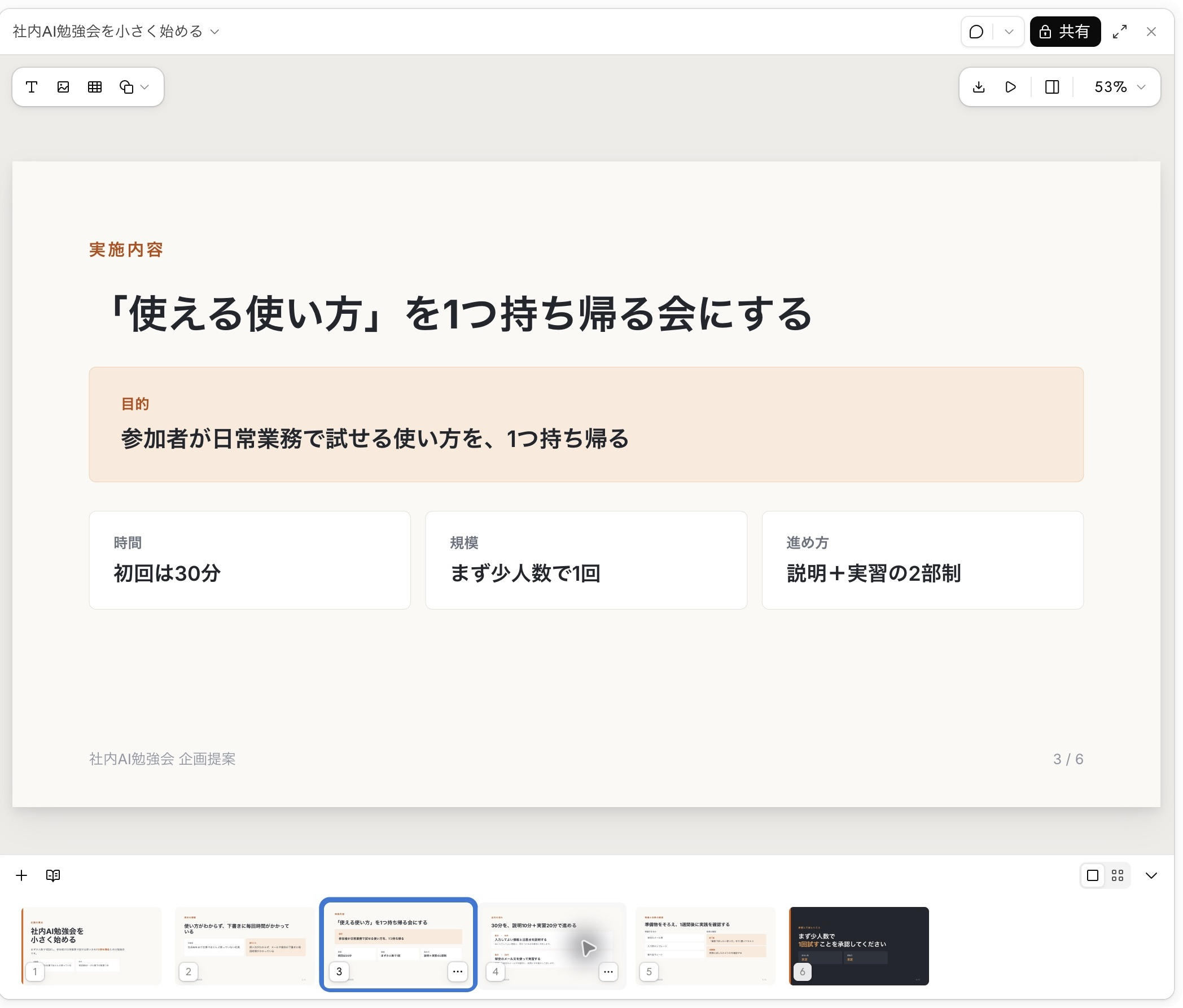Click the 実施内容 section label

tap(126, 249)
